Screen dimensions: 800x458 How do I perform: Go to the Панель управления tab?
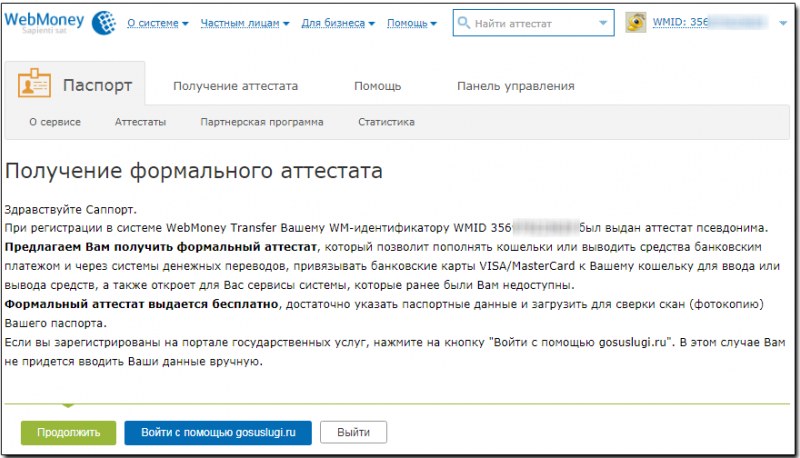[516, 86]
